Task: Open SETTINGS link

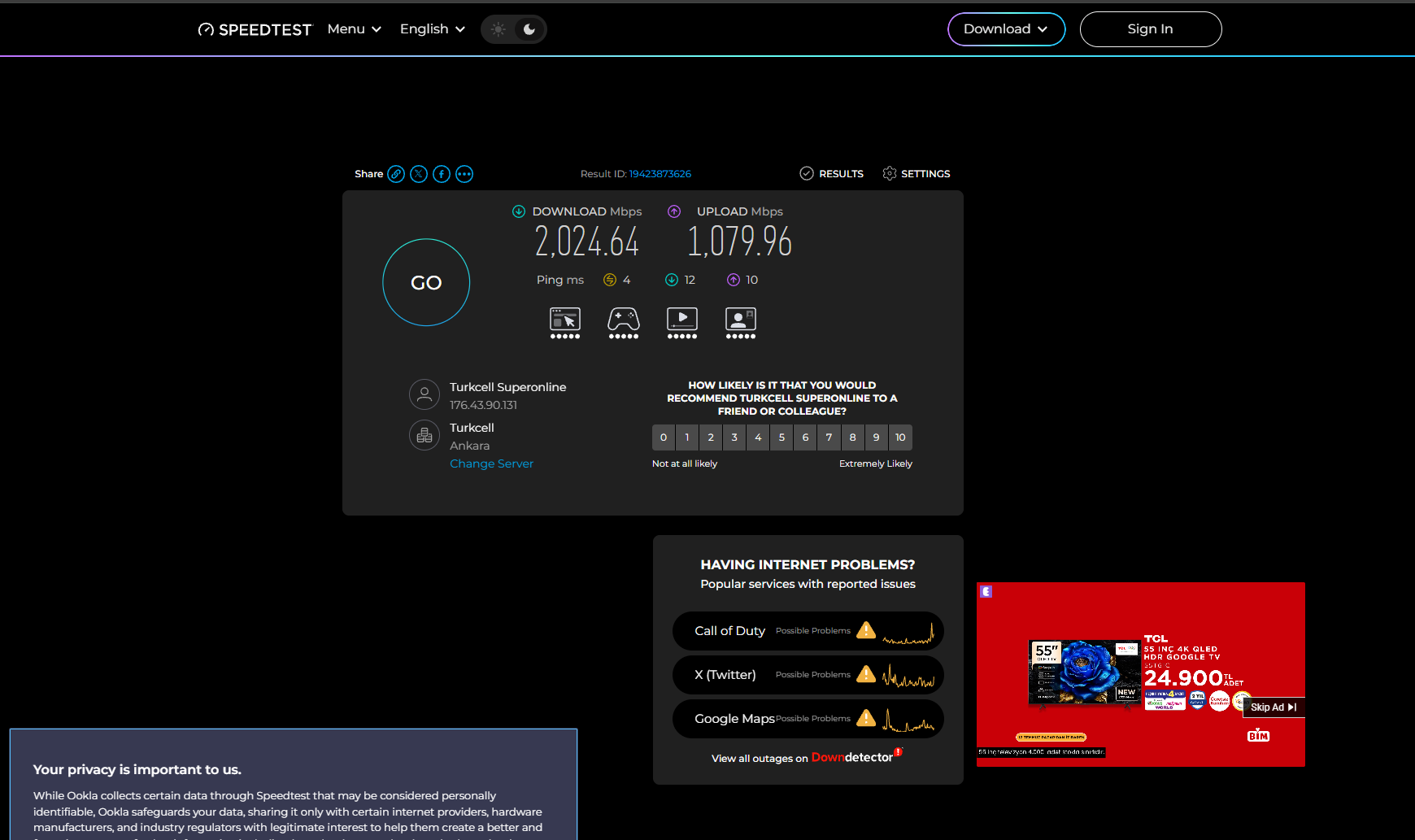Action: coord(916,173)
